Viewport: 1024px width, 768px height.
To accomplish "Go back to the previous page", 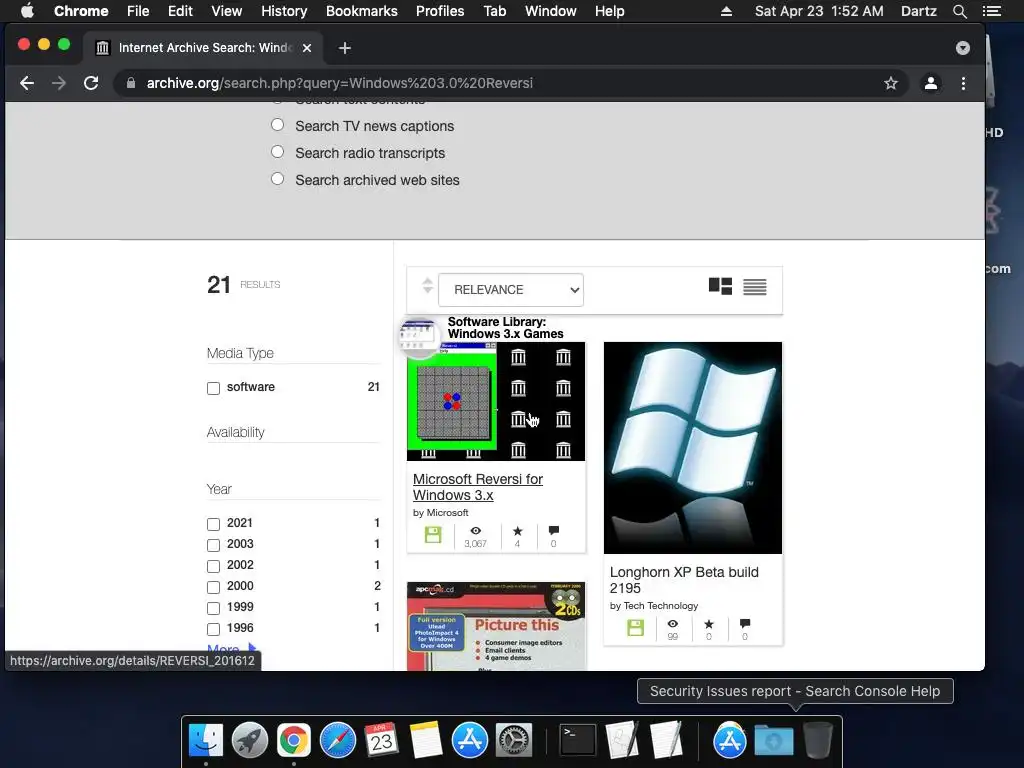I will 27,83.
